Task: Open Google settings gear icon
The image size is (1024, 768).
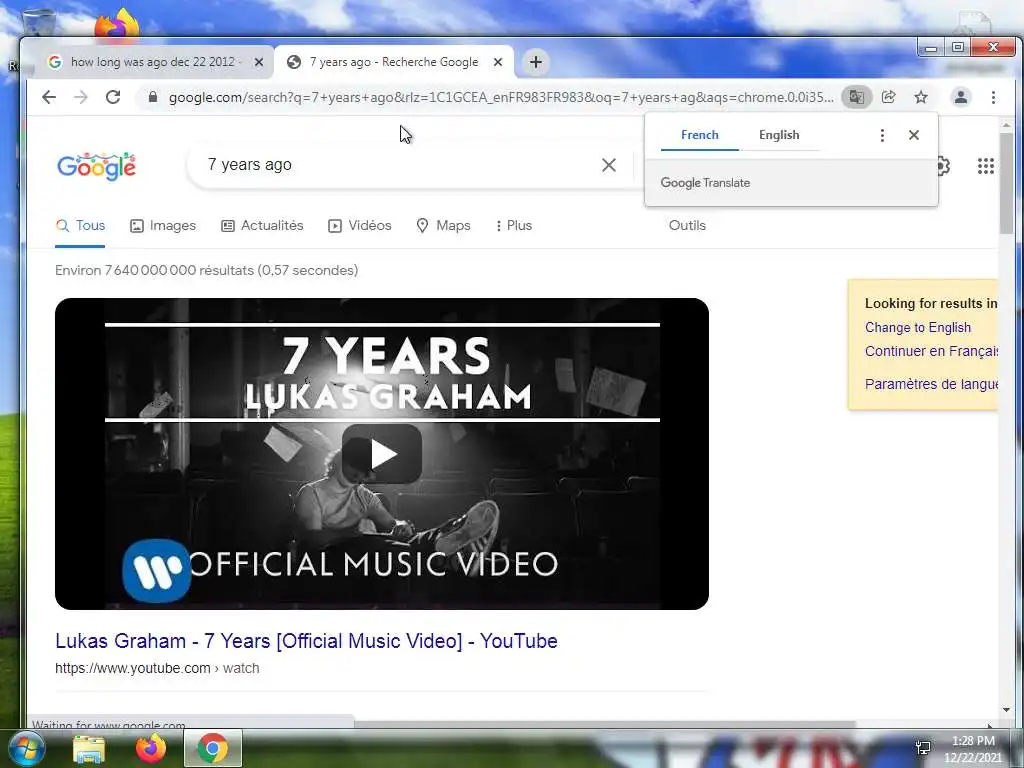Action: click(x=943, y=166)
